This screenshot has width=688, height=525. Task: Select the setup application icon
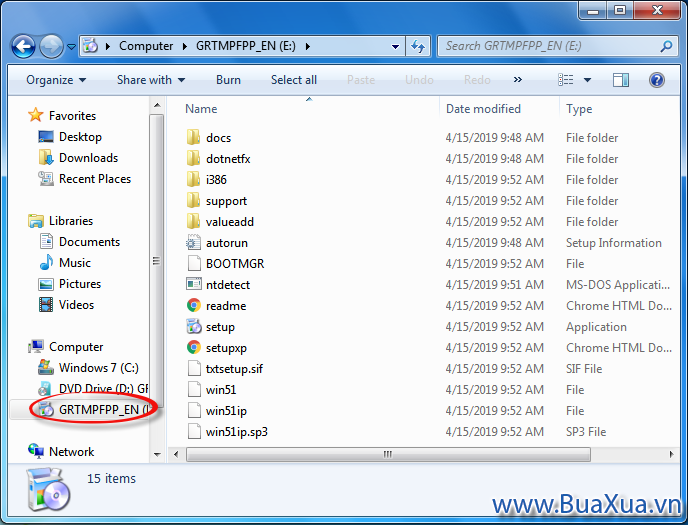tap(193, 326)
